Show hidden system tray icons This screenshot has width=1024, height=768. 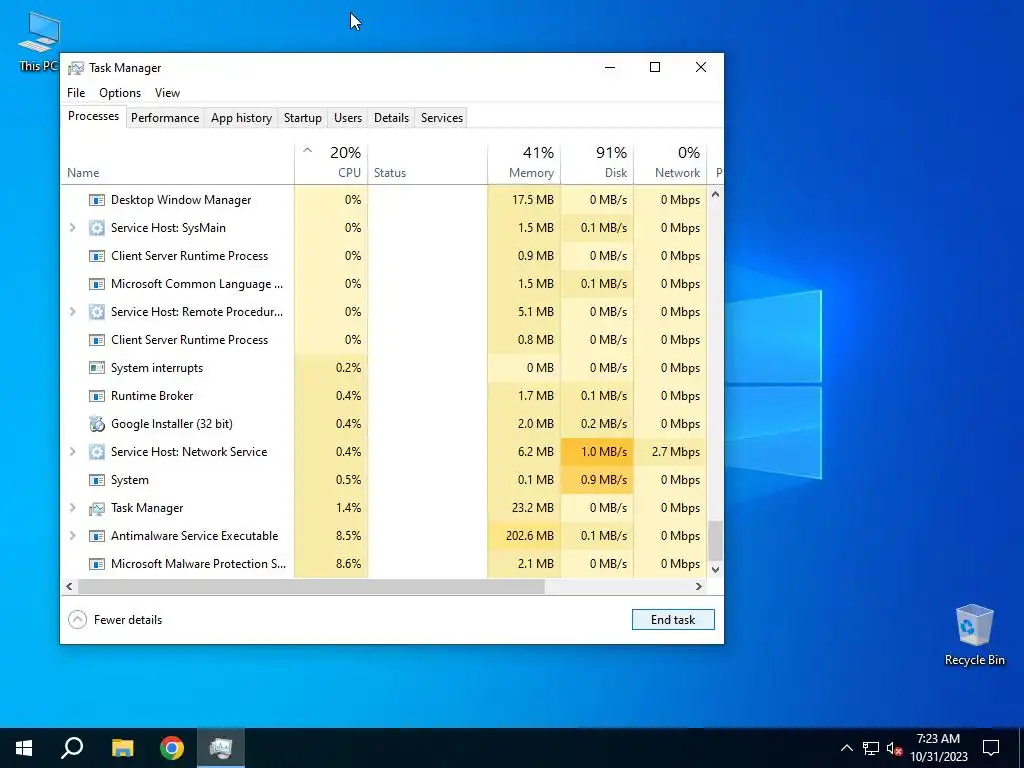coord(846,748)
